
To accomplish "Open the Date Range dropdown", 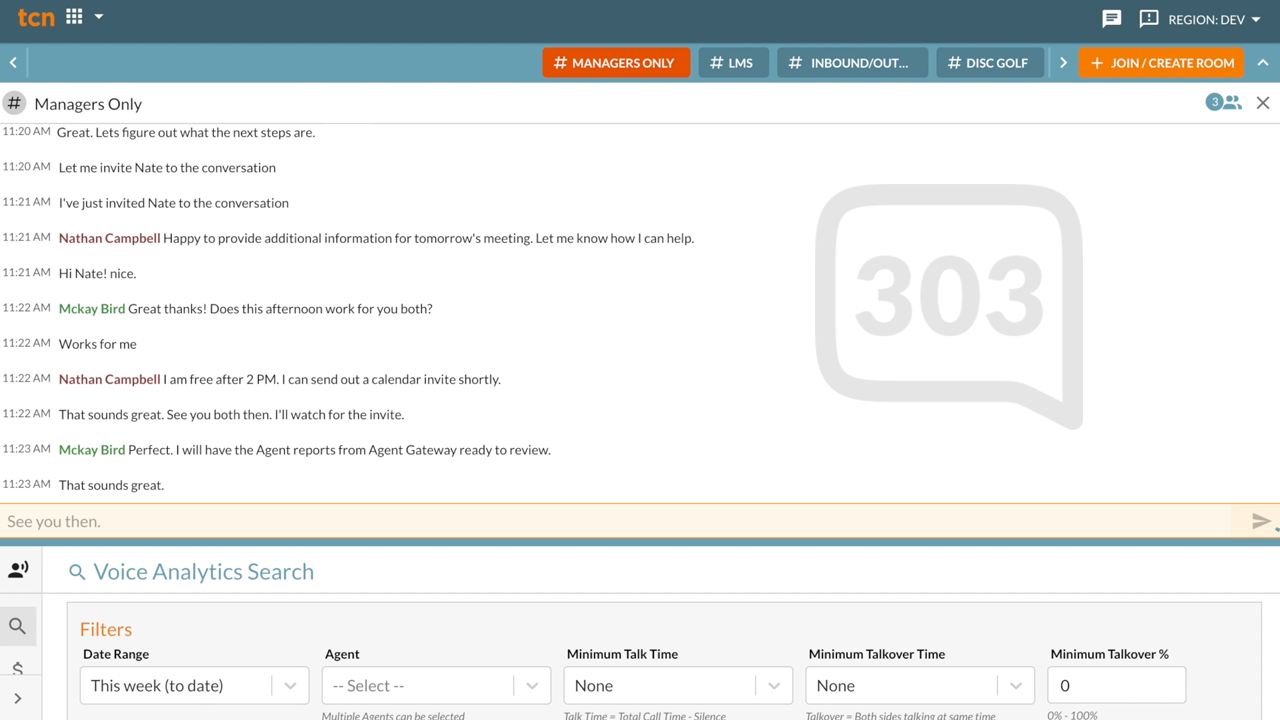I will click(194, 686).
